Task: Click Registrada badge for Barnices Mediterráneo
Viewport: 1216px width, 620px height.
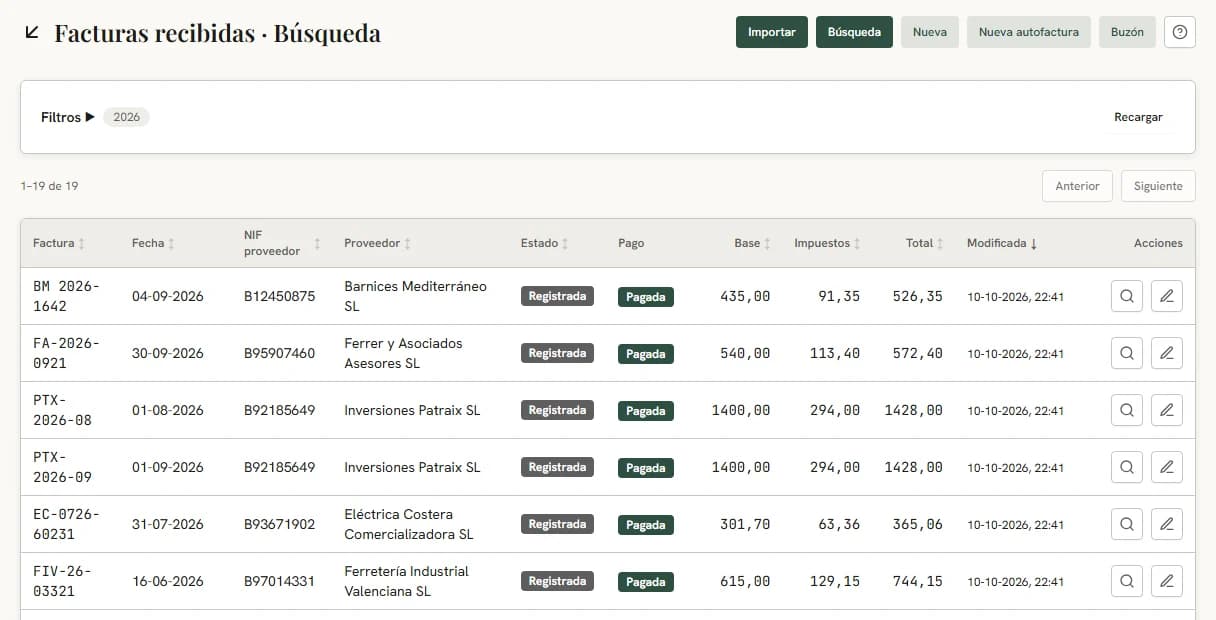Action: pyautogui.click(x=557, y=296)
